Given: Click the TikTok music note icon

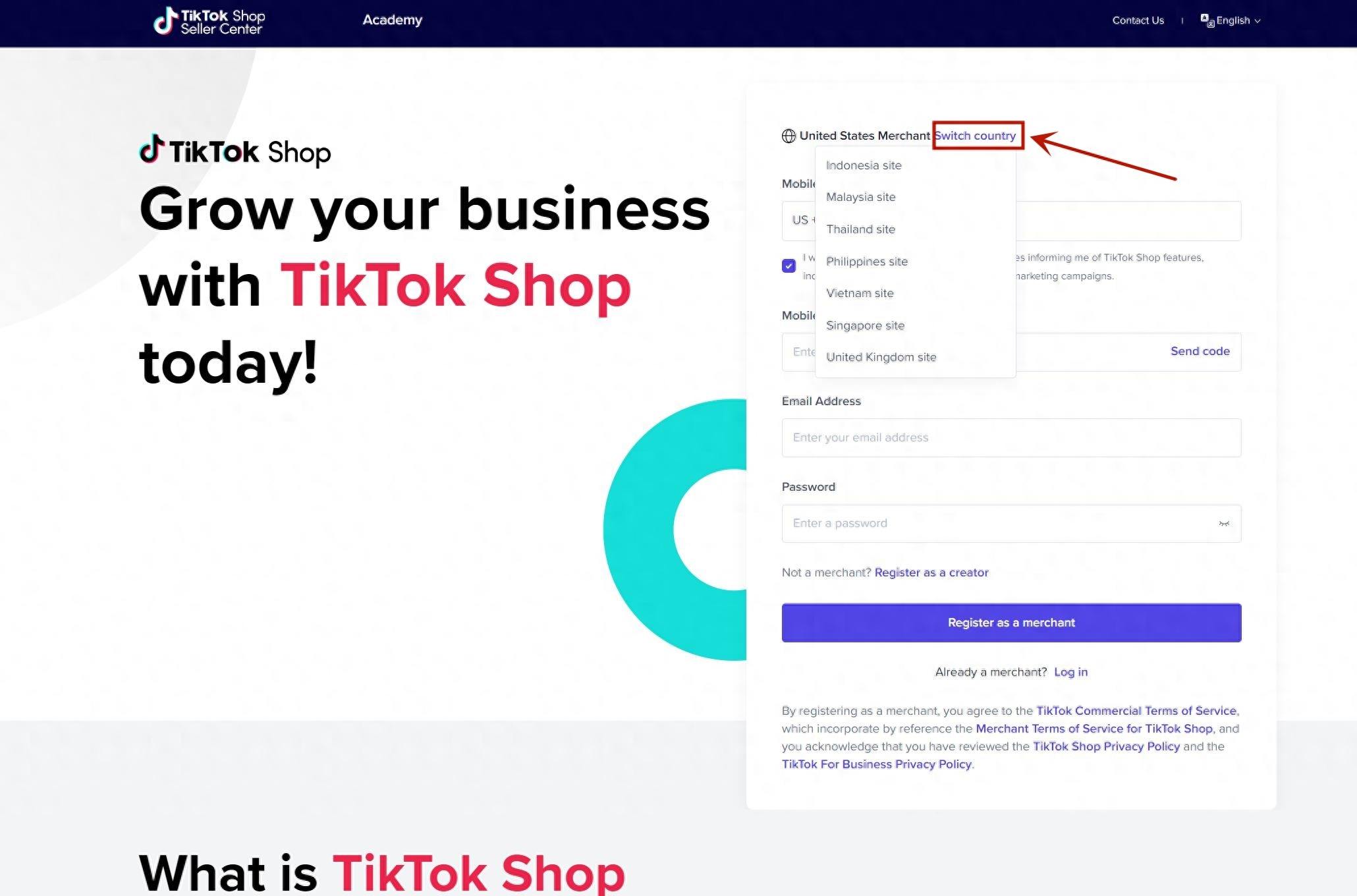Looking at the screenshot, I should click(x=163, y=20).
